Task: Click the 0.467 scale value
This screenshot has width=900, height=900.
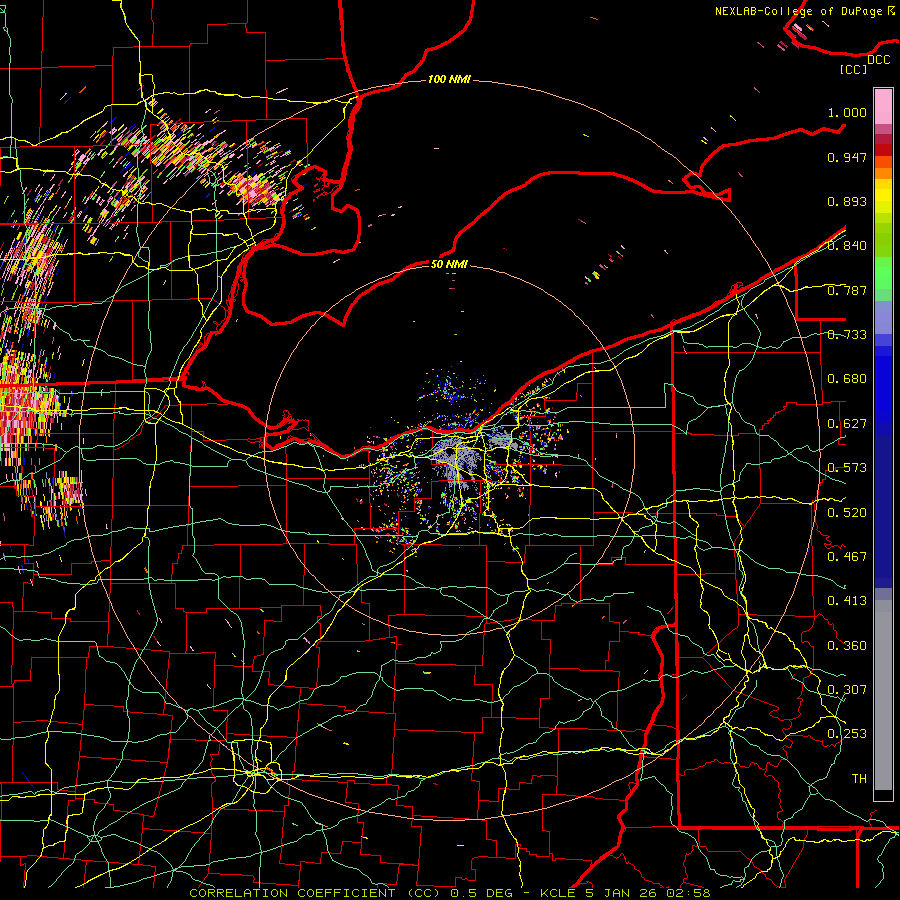Action: coord(847,557)
